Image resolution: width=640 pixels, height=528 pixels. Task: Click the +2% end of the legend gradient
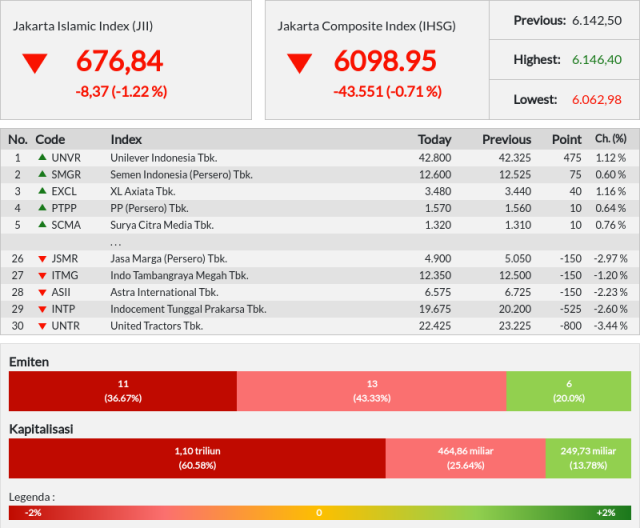[x=606, y=512]
